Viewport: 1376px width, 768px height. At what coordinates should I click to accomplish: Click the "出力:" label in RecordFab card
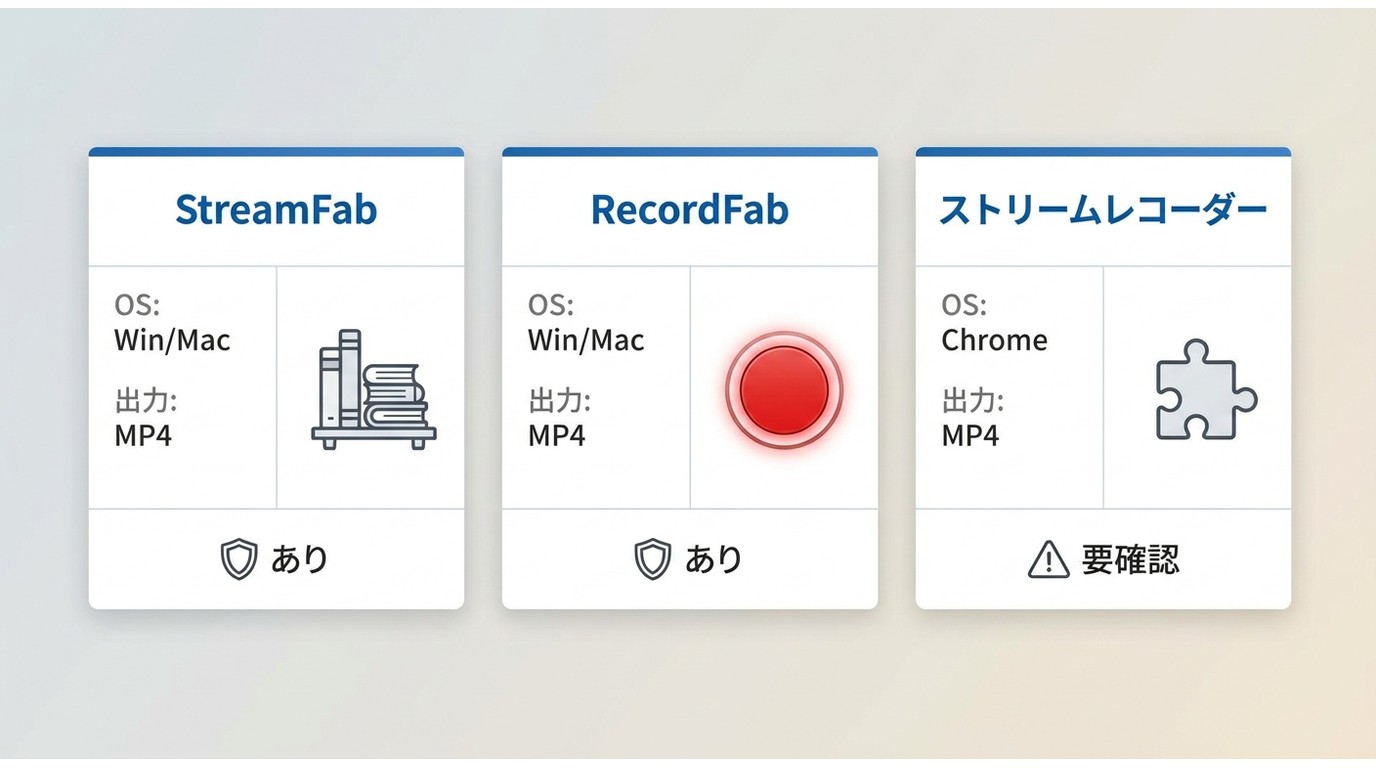[x=559, y=402]
